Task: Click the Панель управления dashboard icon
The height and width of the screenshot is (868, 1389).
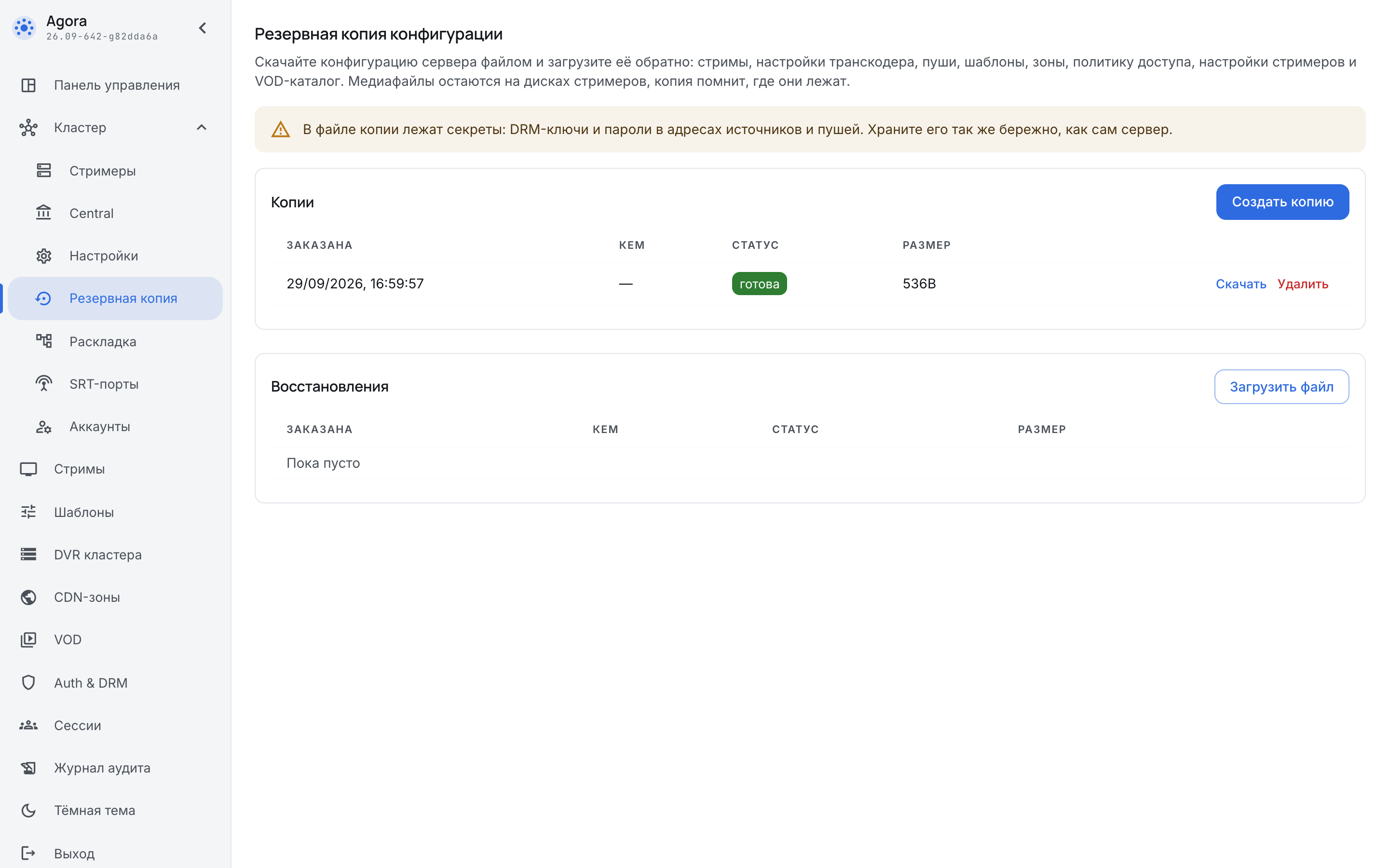Action: [28, 85]
